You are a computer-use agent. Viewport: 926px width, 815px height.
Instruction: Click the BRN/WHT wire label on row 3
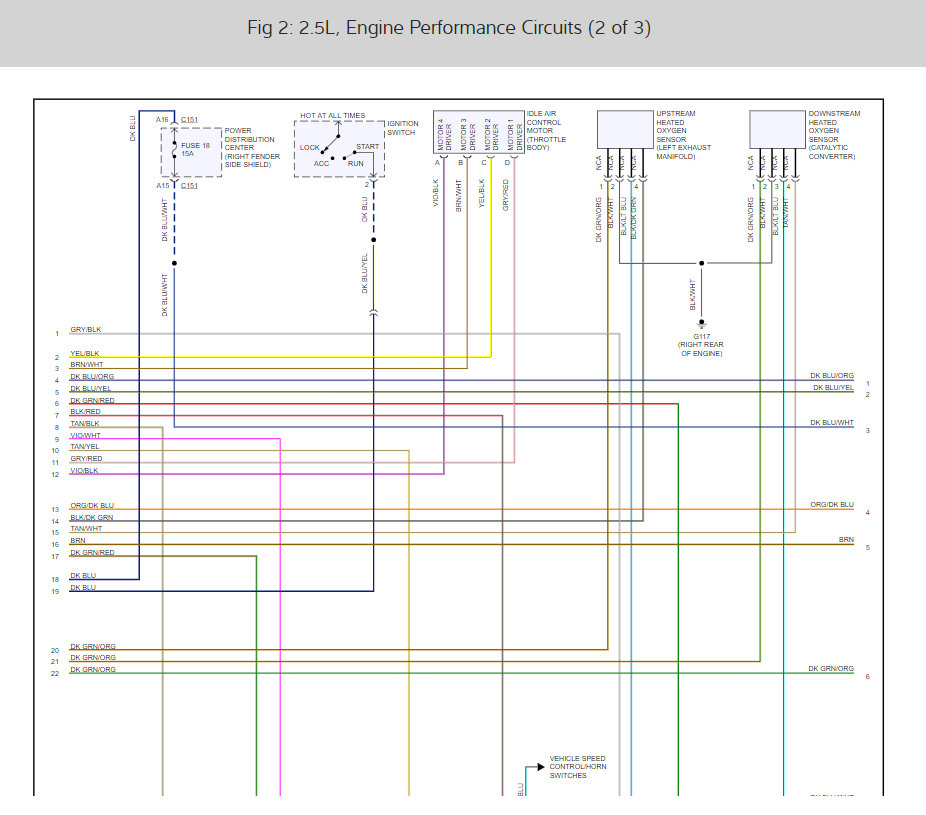[x=87, y=364]
